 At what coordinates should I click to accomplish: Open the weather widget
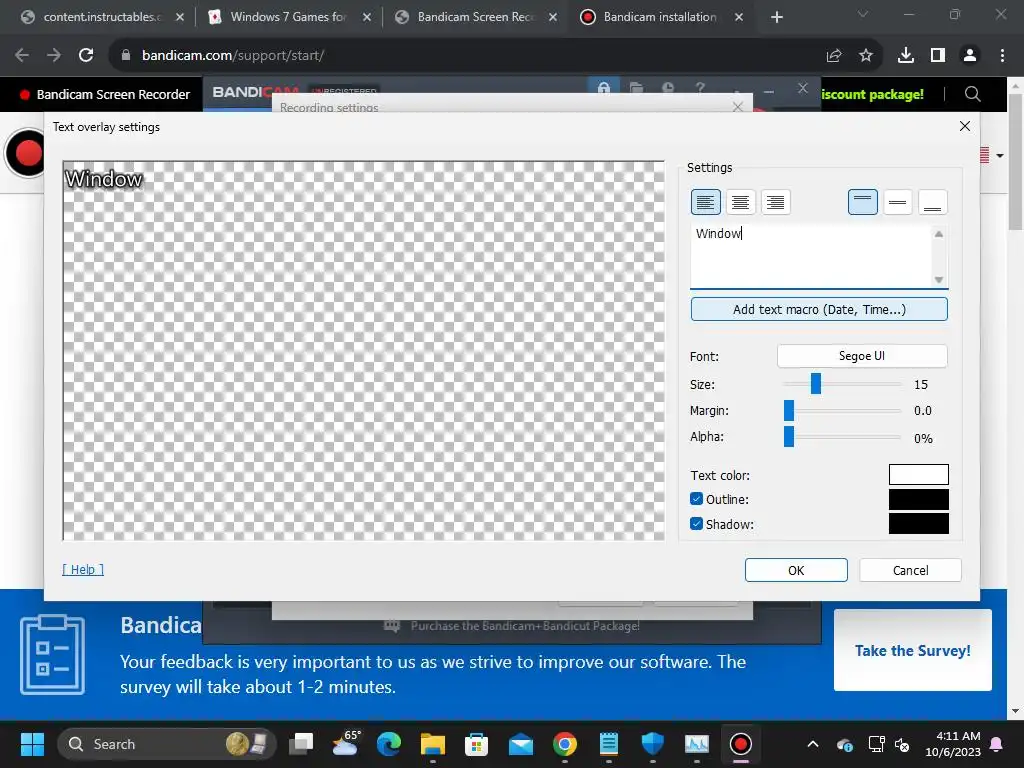point(345,744)
